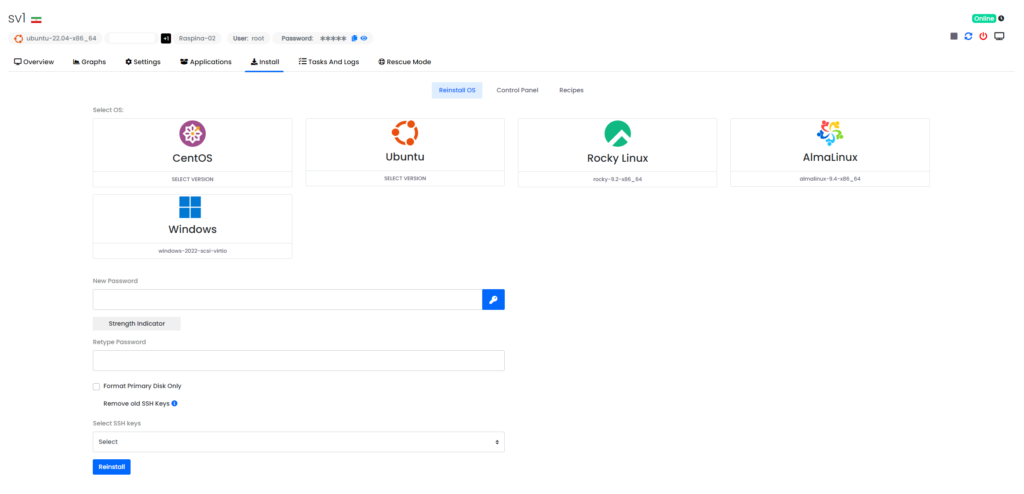This screenshot has width=1024, height=494.
Task: Open Ubuntu SELECT VERSION dropdown
Action: 405,178
